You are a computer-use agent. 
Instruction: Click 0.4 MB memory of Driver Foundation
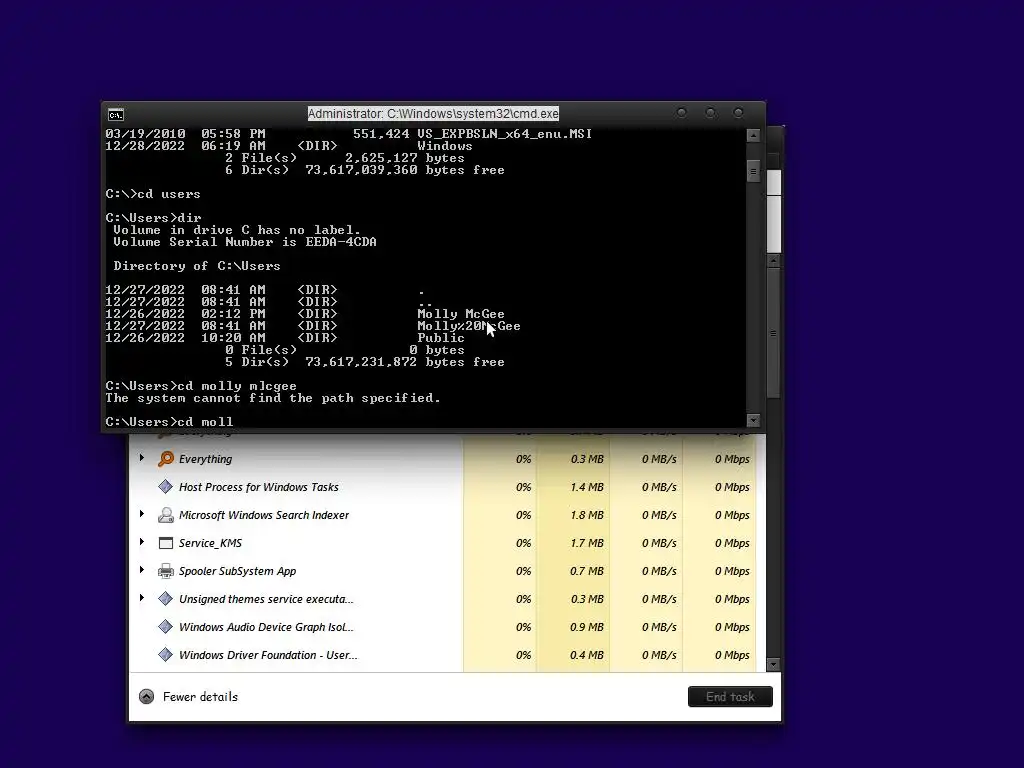(587, 655)
